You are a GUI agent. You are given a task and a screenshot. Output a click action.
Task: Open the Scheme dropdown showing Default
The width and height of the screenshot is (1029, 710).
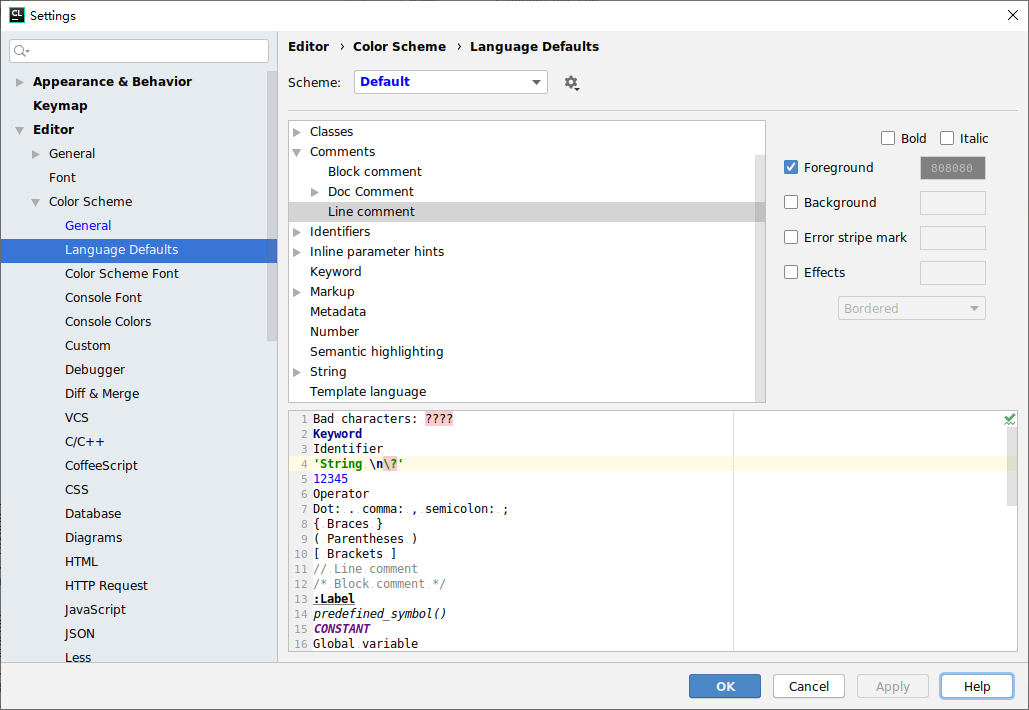click(450, 81)
